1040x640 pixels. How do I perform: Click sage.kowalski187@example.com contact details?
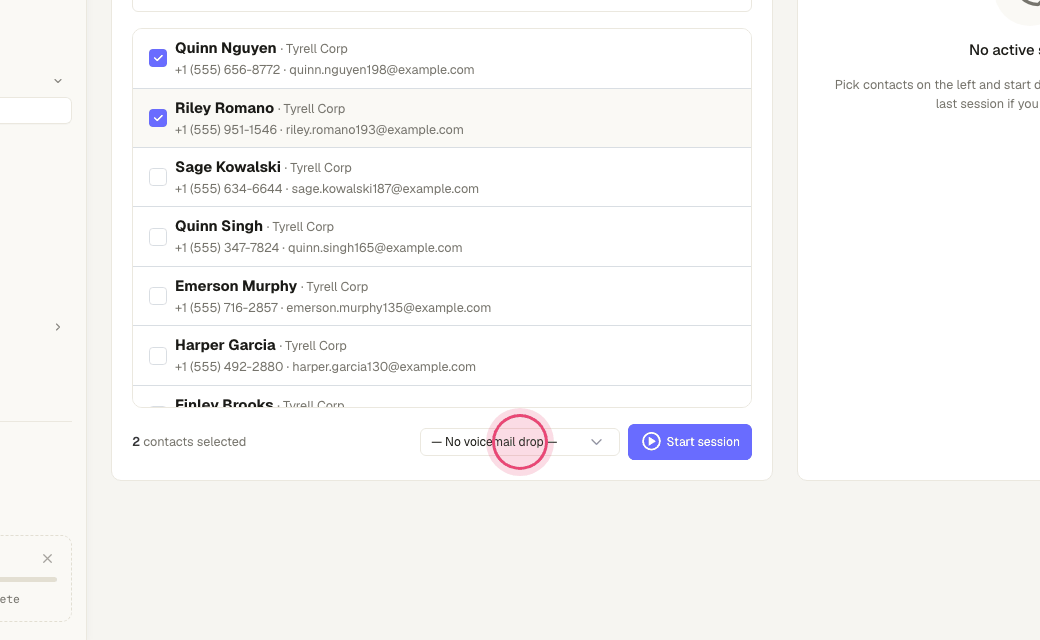(385, 188)
